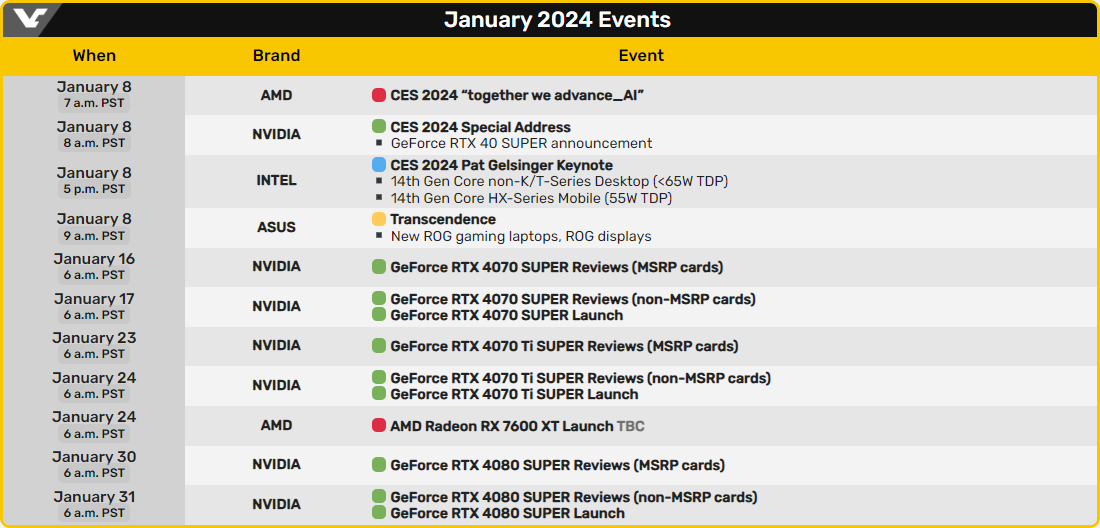This screenshot has width=1100, height=528.
Task: Click "January 24" in the AMD Radeon row
Action: [x=94, y=417]
